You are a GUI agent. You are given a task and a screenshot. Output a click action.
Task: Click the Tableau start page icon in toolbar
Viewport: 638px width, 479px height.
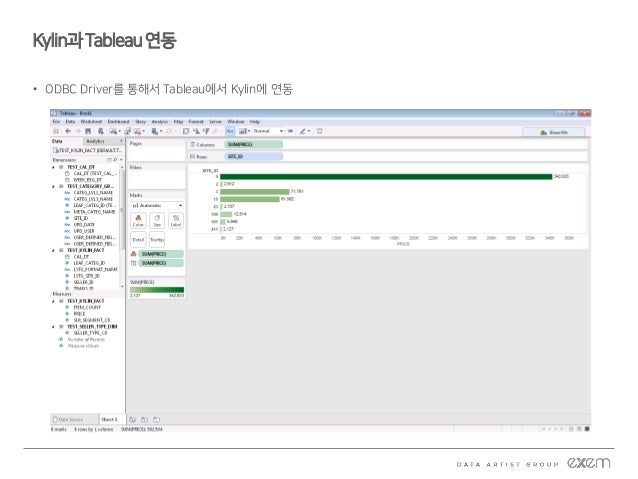[56, 131]
